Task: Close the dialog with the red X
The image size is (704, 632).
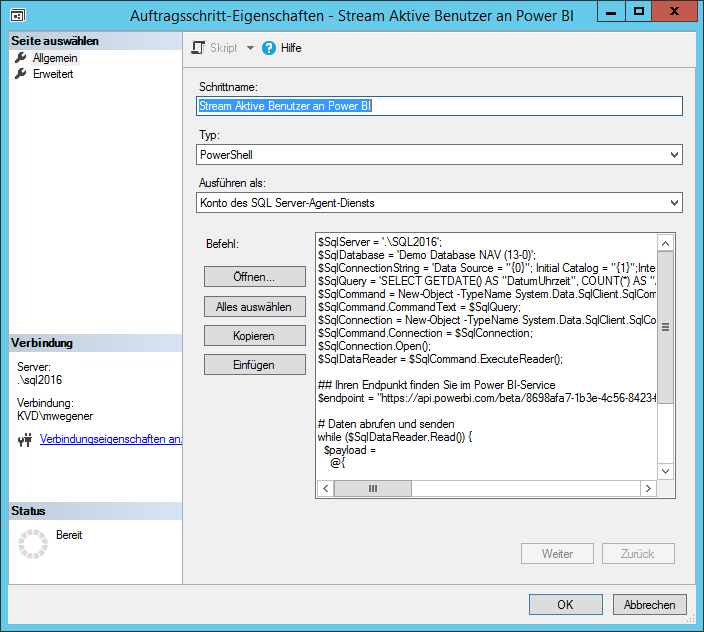Action: (674, 11)
